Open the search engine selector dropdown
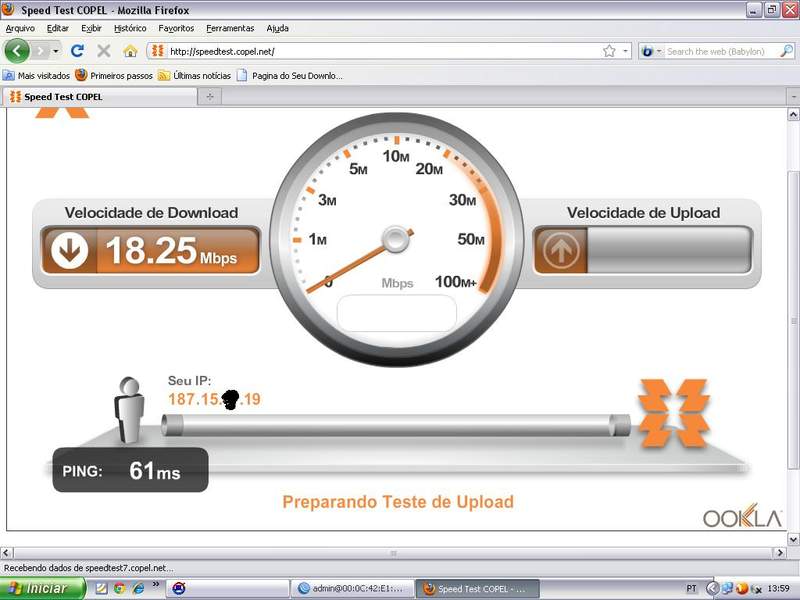This screenshot has width=800, height=600. [x=651, y=51]
